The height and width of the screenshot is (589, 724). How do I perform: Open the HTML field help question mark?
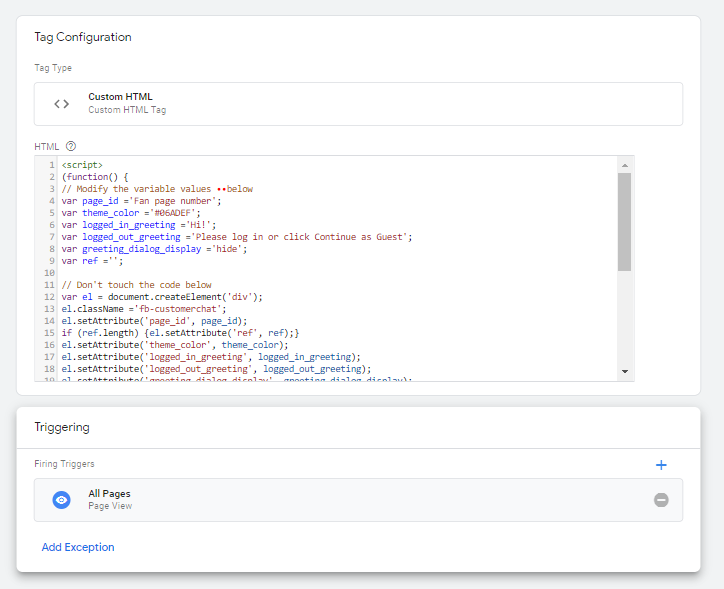click(x=71, y=146)
